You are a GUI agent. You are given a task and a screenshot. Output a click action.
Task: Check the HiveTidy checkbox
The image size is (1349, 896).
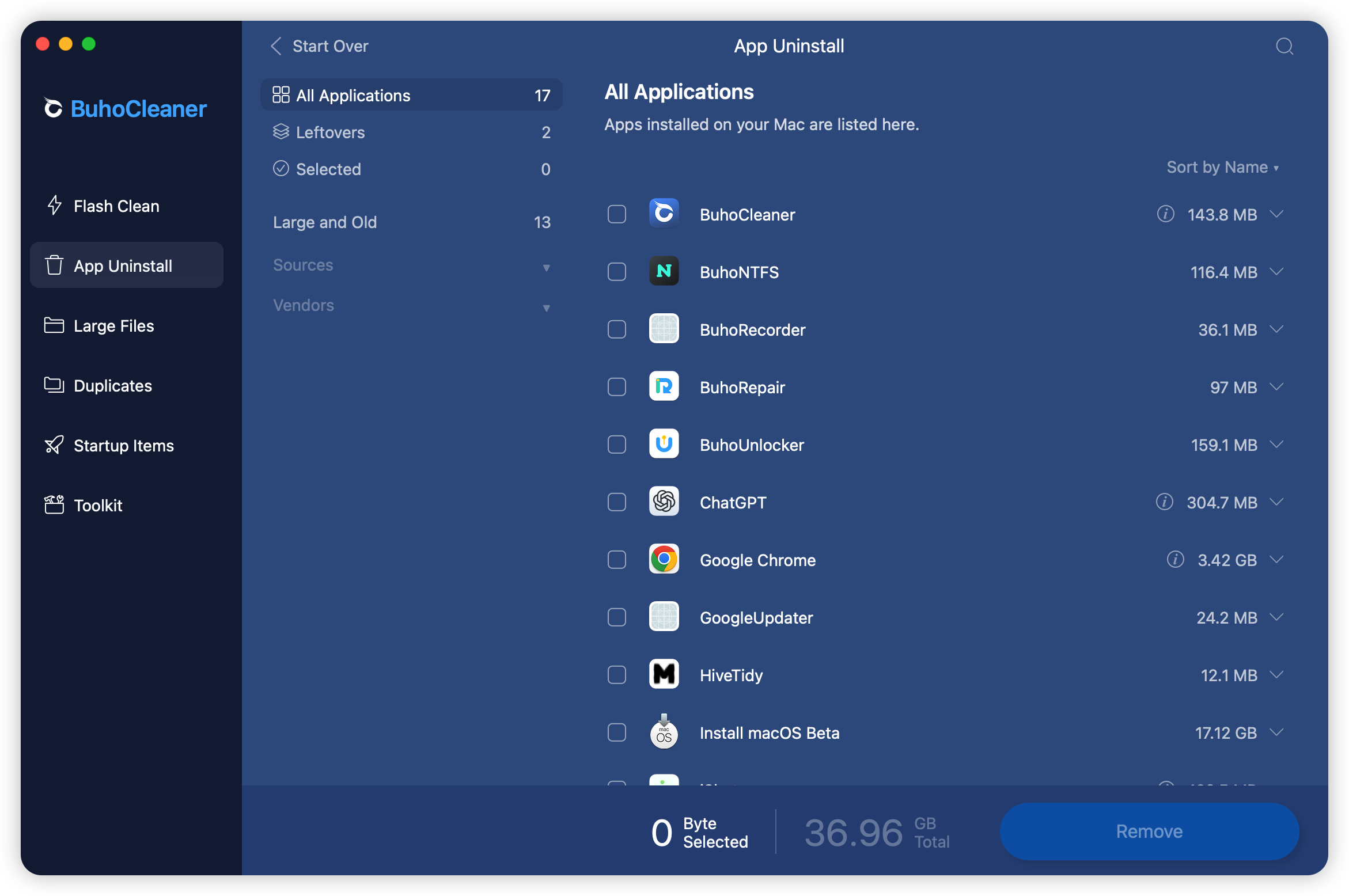point(617,675)
